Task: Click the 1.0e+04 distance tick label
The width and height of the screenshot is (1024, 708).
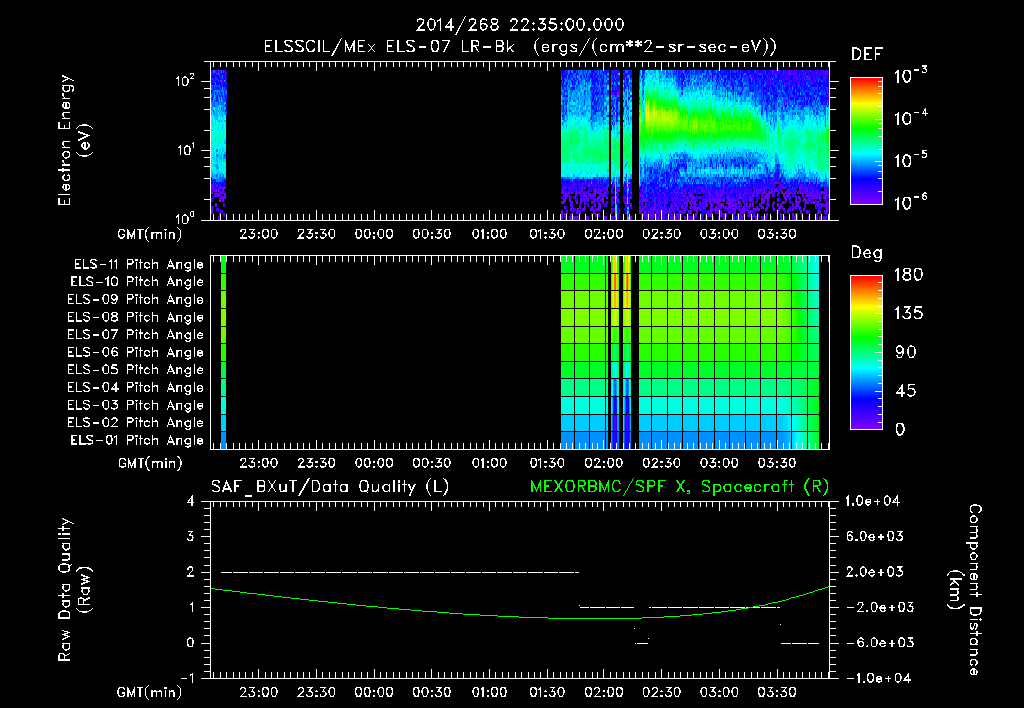Action: click(x=872, y=501)
